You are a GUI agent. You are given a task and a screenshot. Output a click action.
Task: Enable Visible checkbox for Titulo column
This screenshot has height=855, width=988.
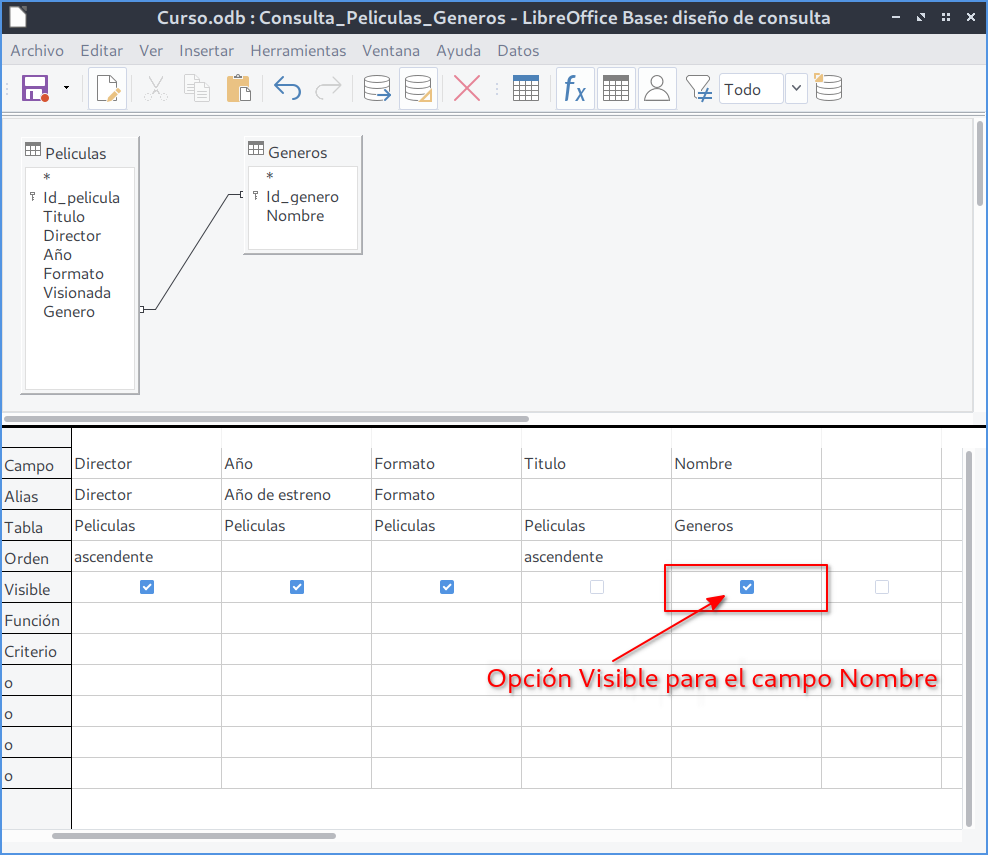tap(597, 587)
